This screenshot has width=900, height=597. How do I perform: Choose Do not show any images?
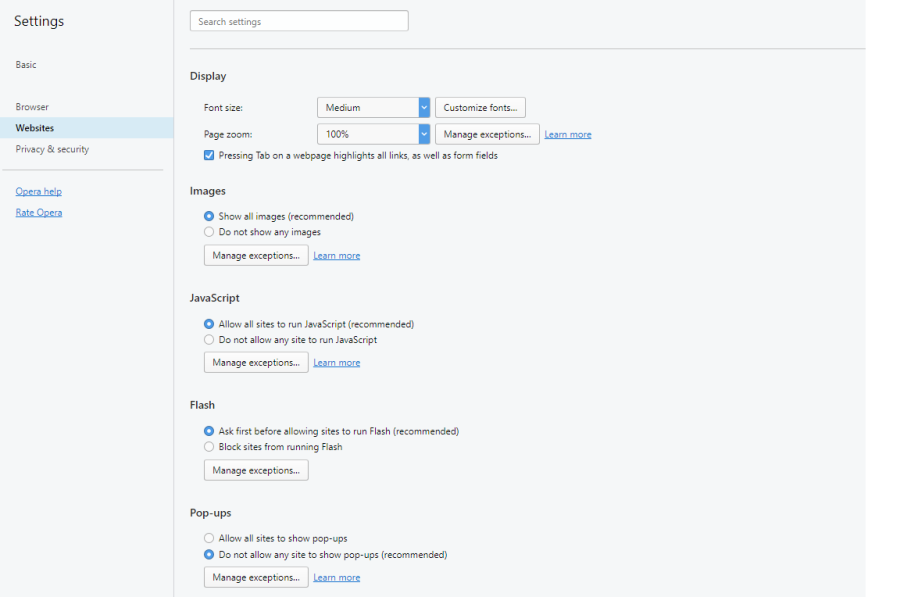coord(209,232)
